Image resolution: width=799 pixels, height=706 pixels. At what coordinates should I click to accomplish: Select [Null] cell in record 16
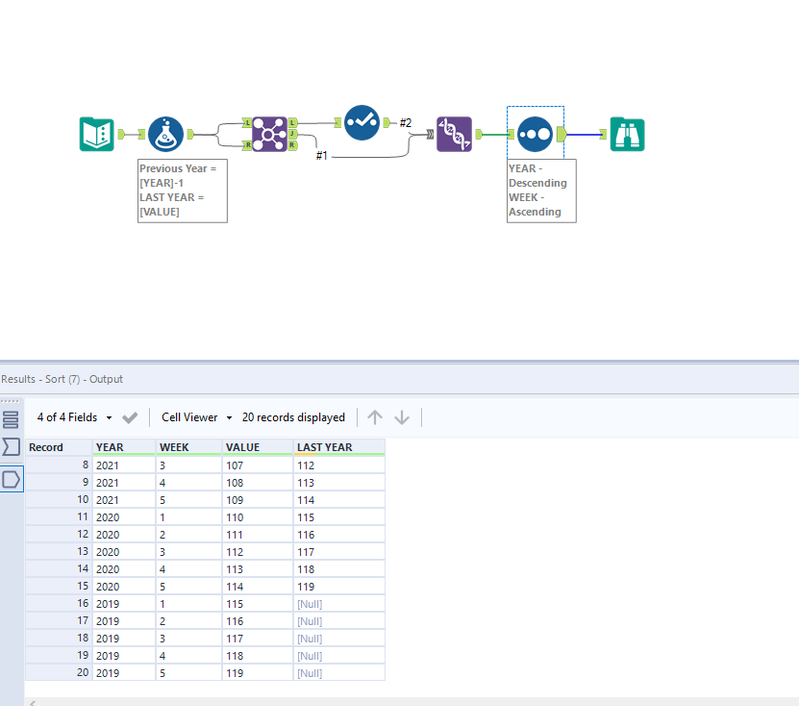[339, 604]
